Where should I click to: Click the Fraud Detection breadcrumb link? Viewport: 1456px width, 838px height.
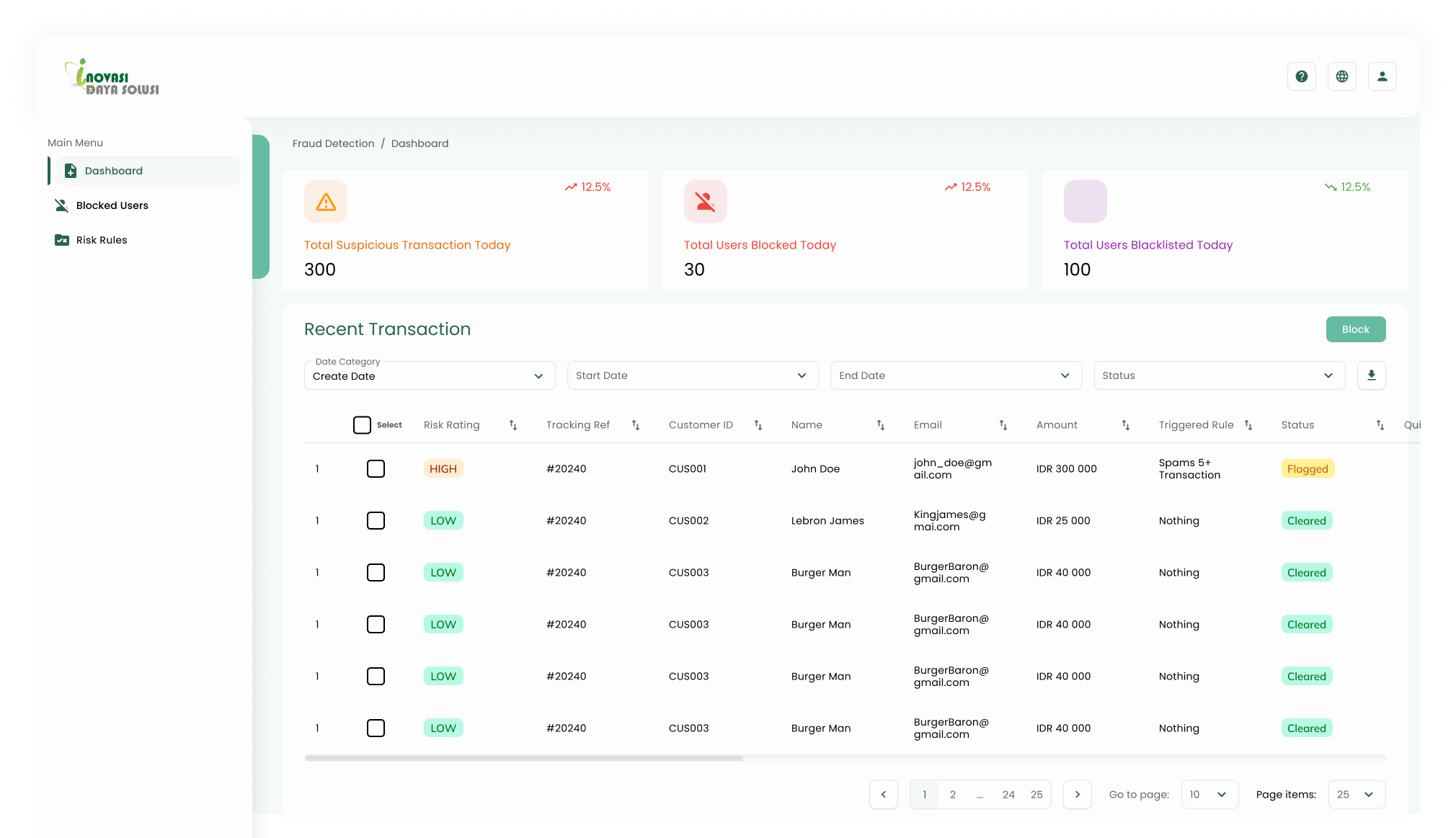click(333, 143)
